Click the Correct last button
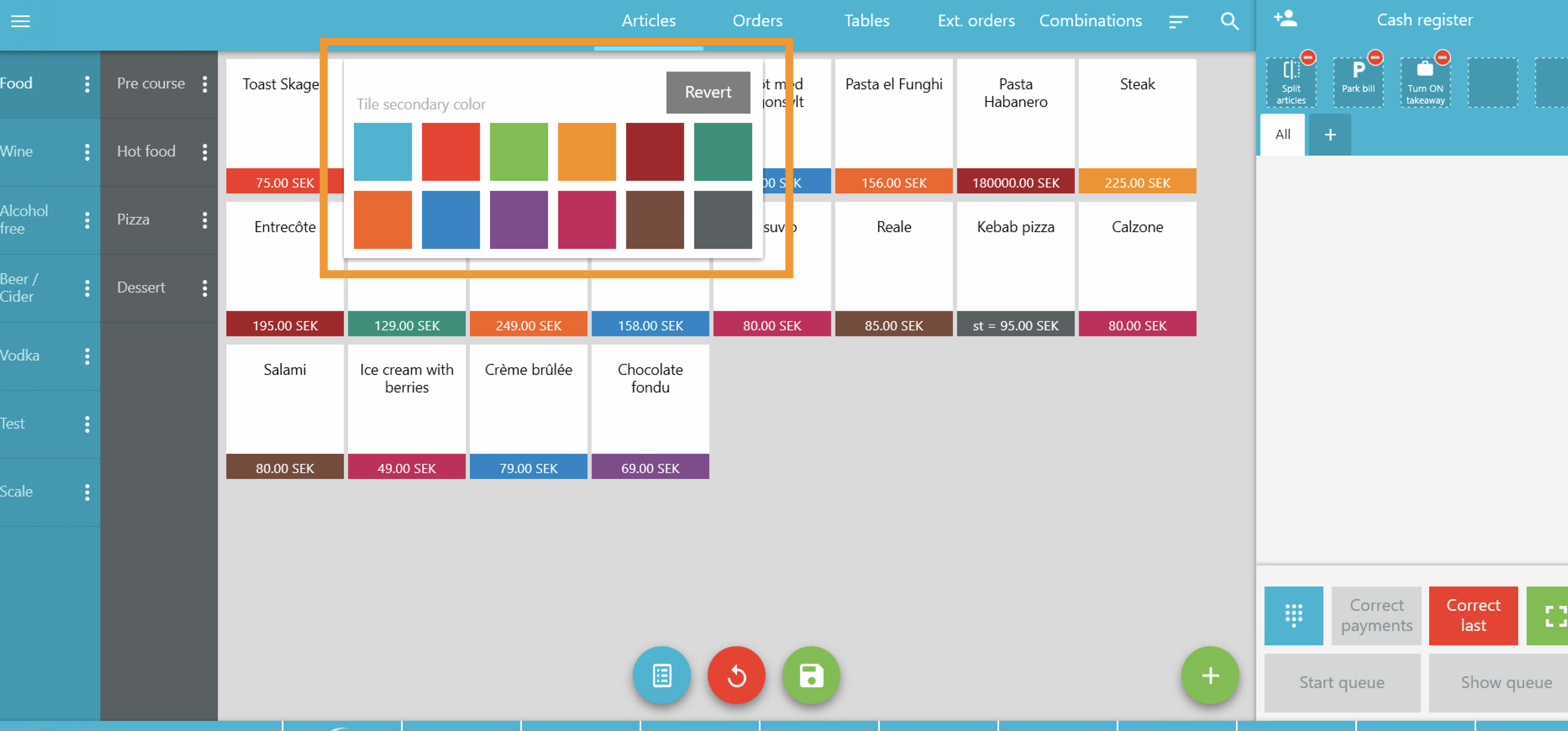The image size is (1568, 731). point(1473,615)
